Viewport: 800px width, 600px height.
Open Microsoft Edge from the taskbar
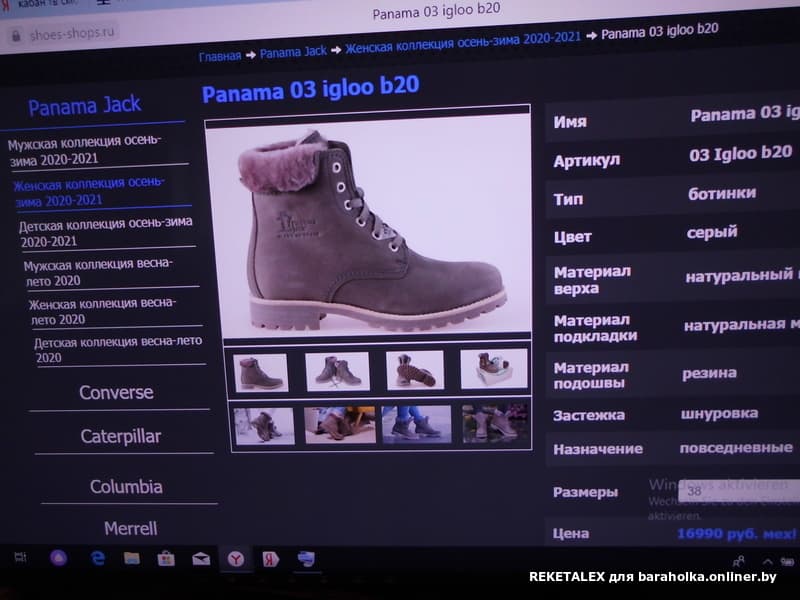(x=97, y=558)
